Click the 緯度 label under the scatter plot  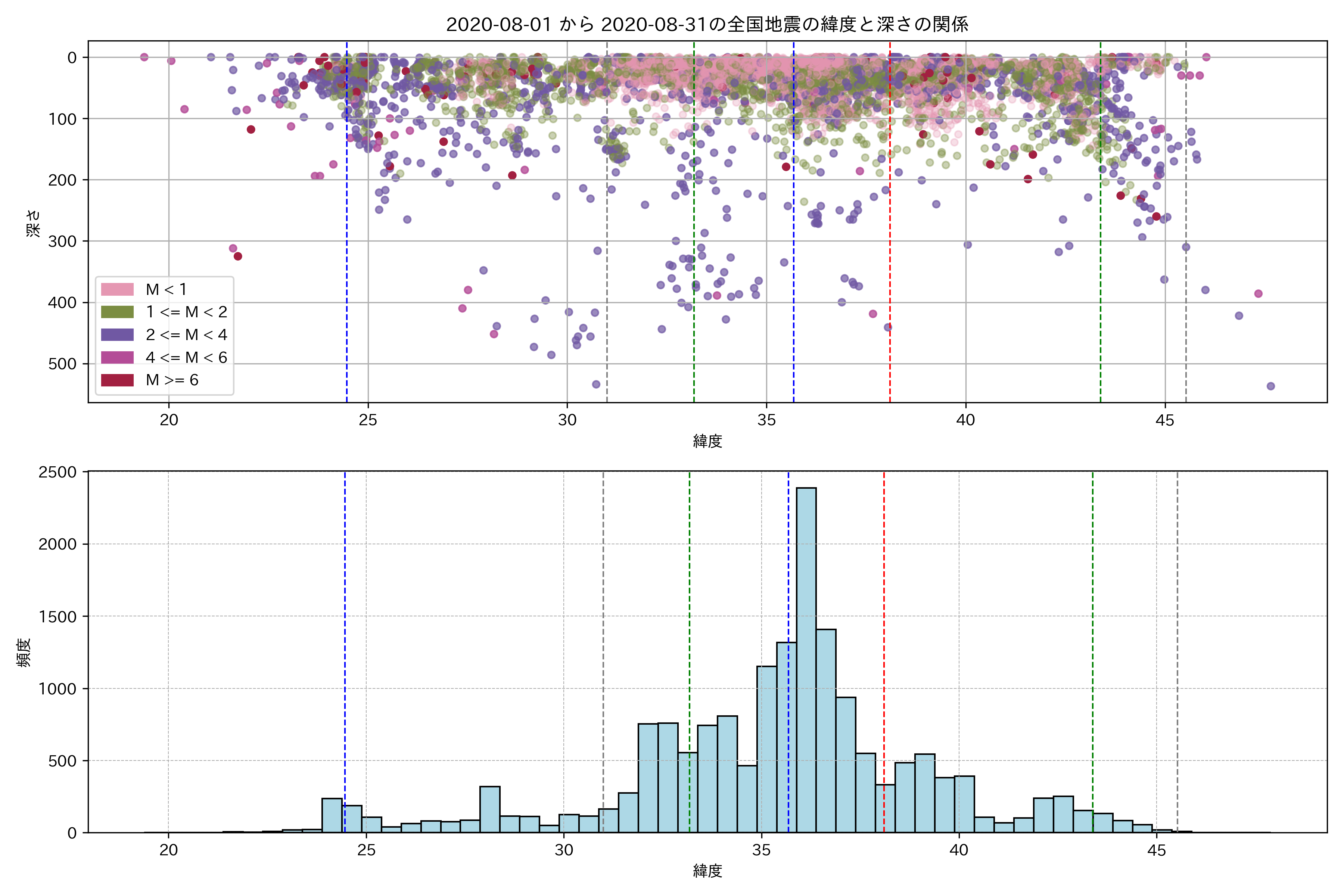[707, 441]
